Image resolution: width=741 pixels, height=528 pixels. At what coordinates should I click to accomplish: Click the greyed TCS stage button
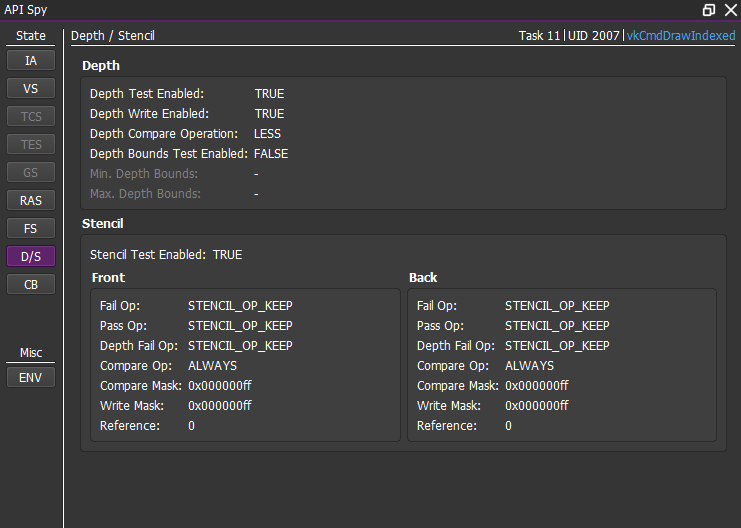pyautogui.click(x=31, y=116)
